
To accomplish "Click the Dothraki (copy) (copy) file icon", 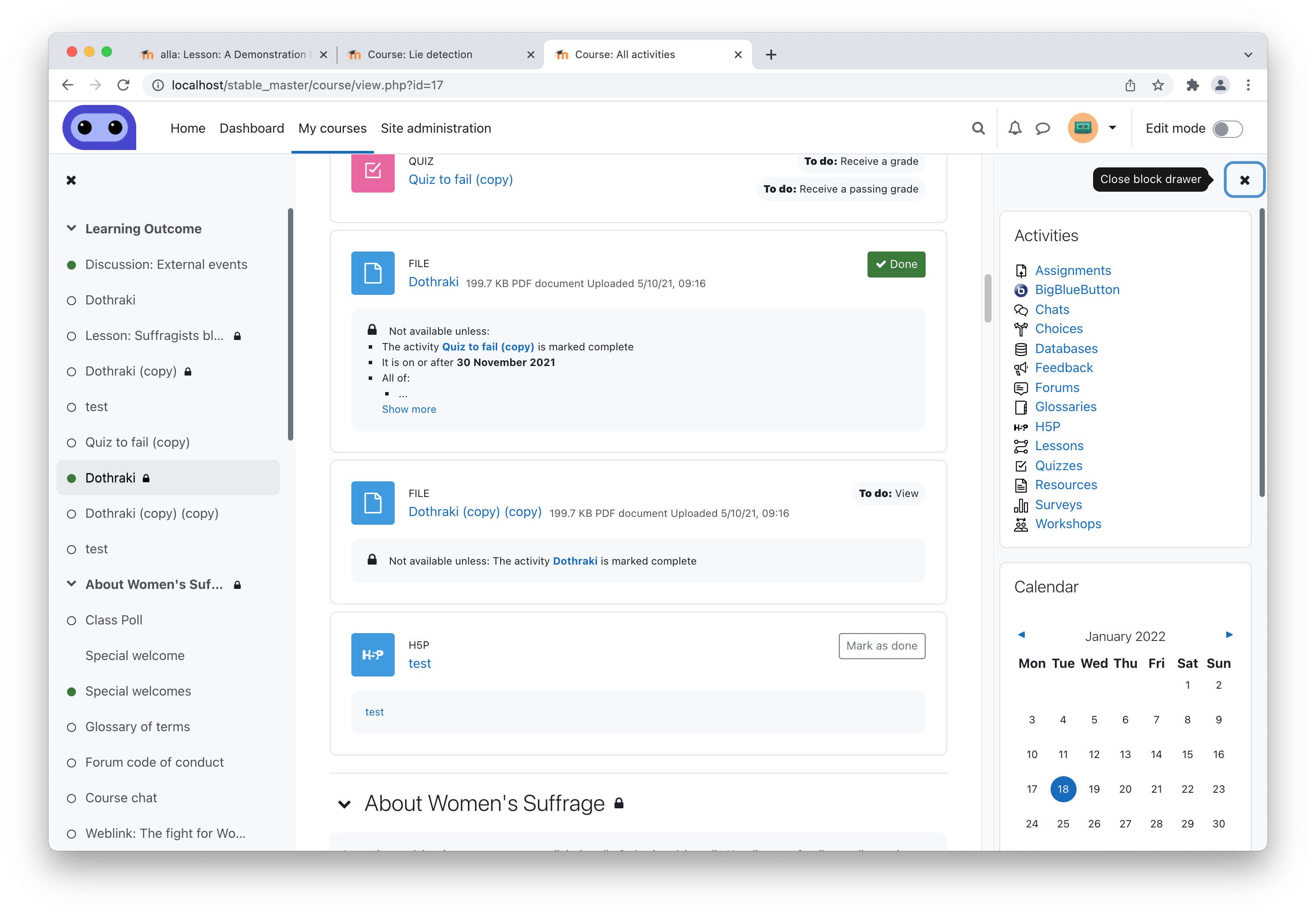I will [x=373, y=503].
